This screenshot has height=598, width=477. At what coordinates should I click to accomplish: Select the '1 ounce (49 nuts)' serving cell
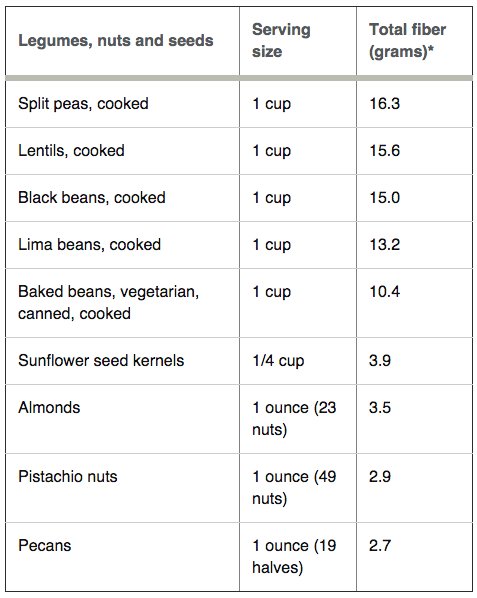point(294,488)
